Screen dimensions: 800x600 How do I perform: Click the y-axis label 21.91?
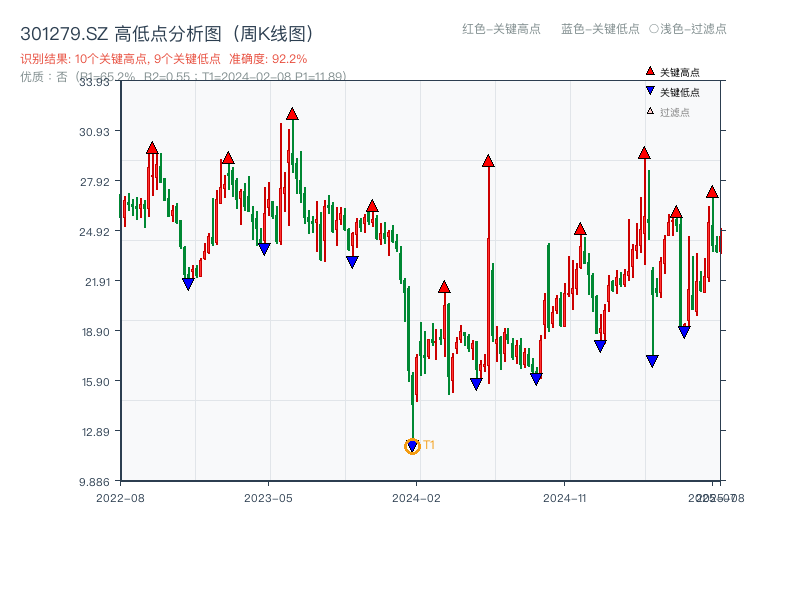coord(97,282)
